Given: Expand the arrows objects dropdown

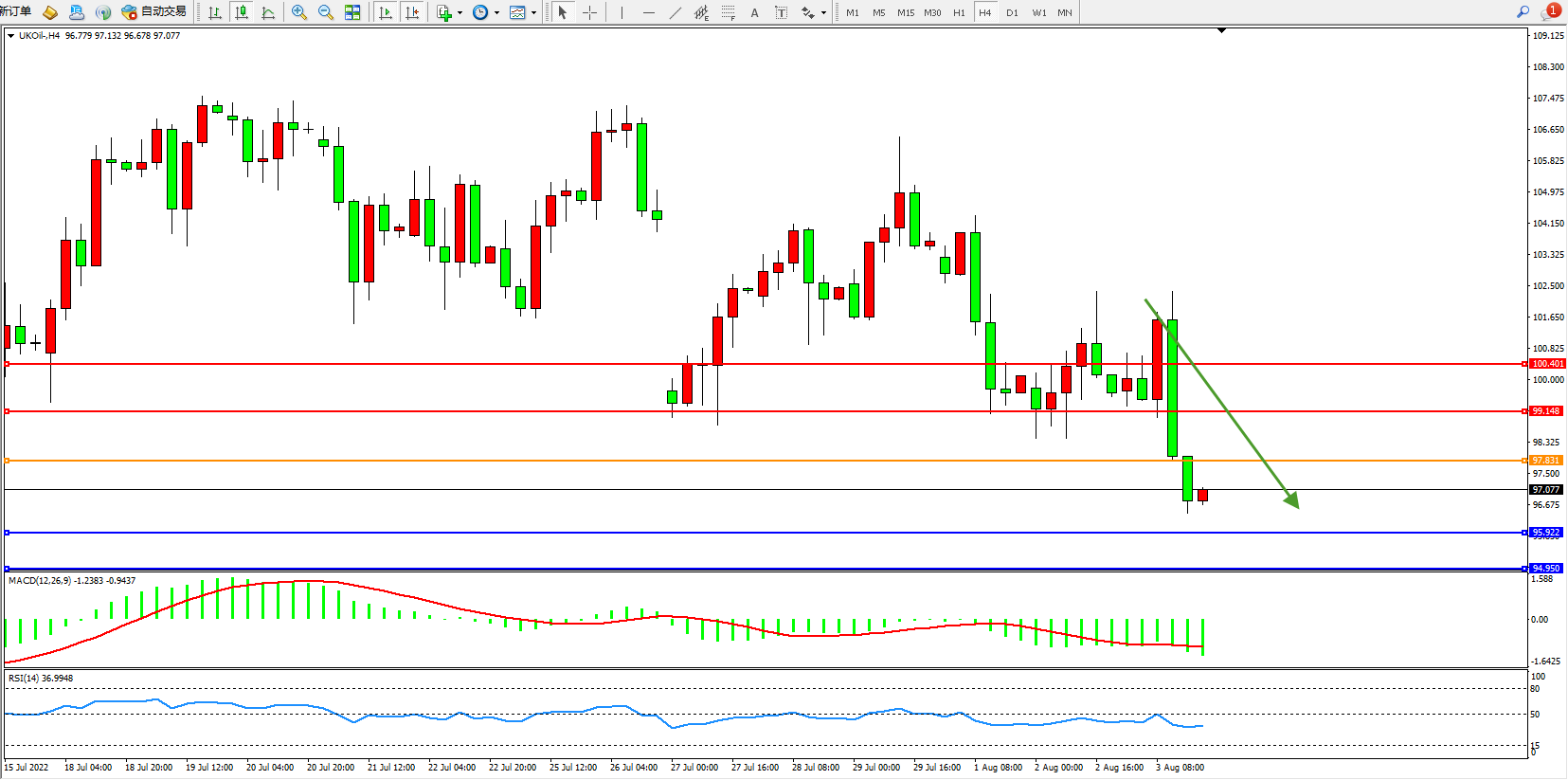Looking at the screenshot, I should pyautogui.click(x=823, y=12).
